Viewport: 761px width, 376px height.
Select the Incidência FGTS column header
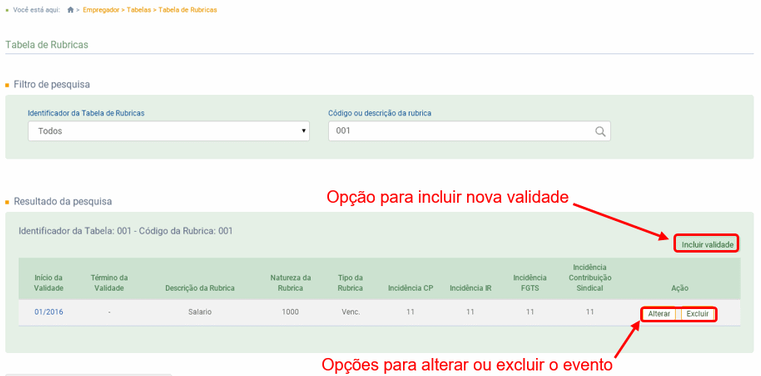click(x=530, y=283)
